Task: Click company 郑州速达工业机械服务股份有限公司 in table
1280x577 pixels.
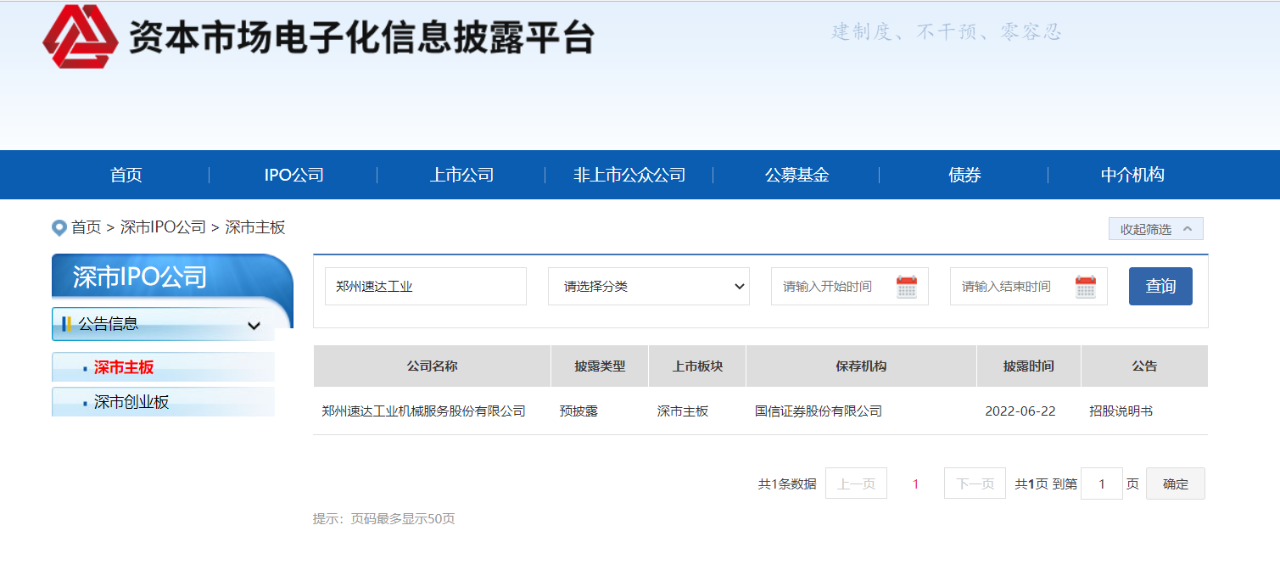Action: [x=424, y=411]
